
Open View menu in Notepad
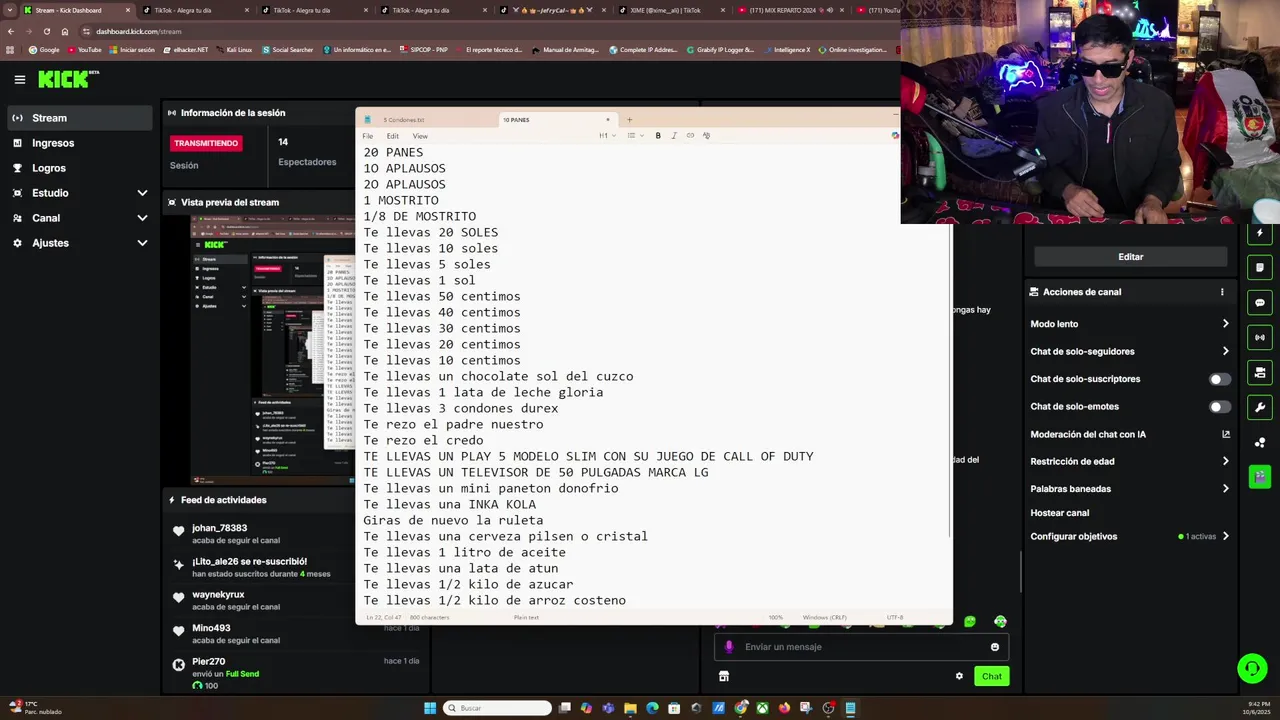(x=420, y=136)
